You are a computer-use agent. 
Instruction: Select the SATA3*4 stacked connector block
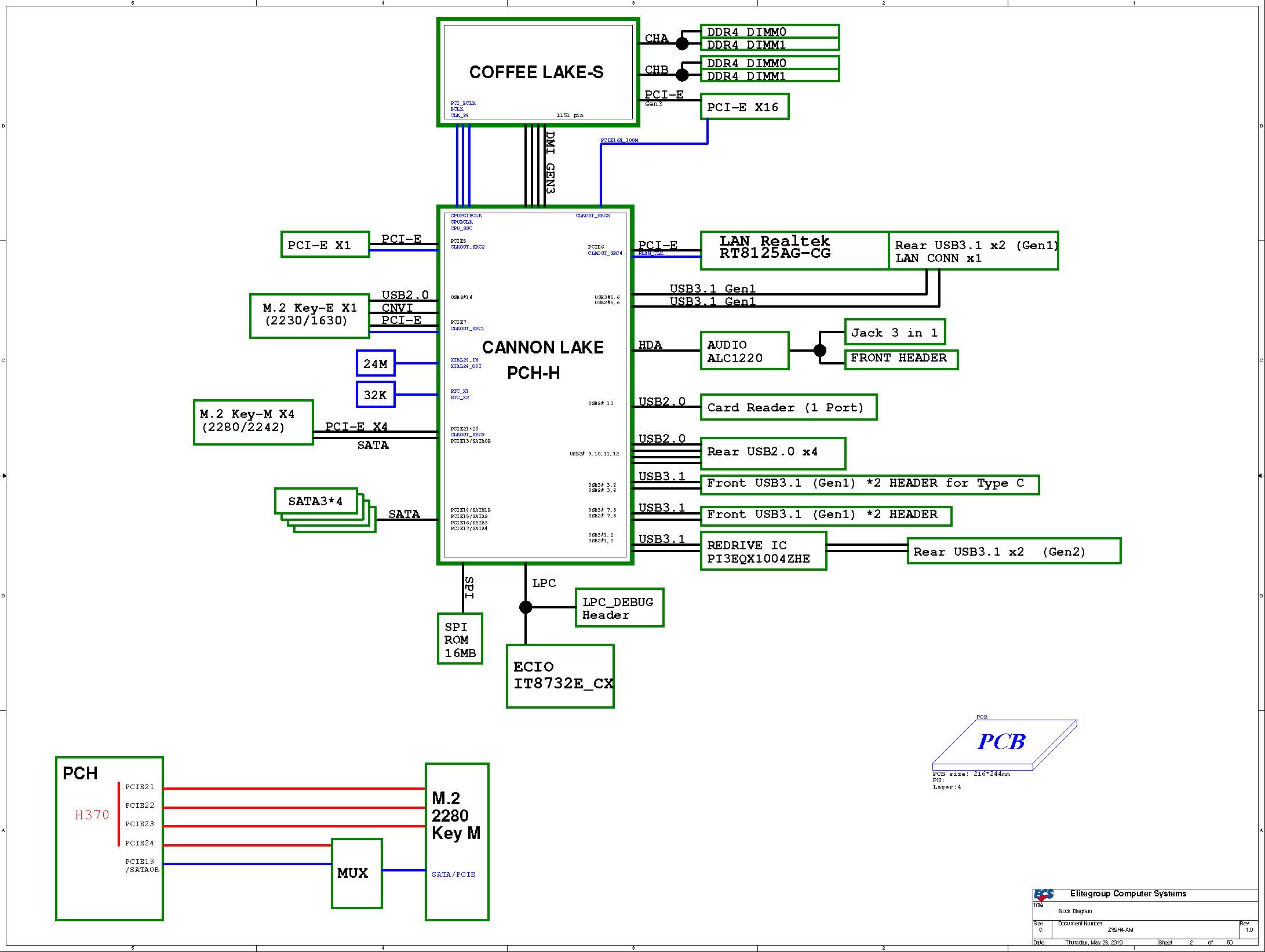tap(316, 501)
